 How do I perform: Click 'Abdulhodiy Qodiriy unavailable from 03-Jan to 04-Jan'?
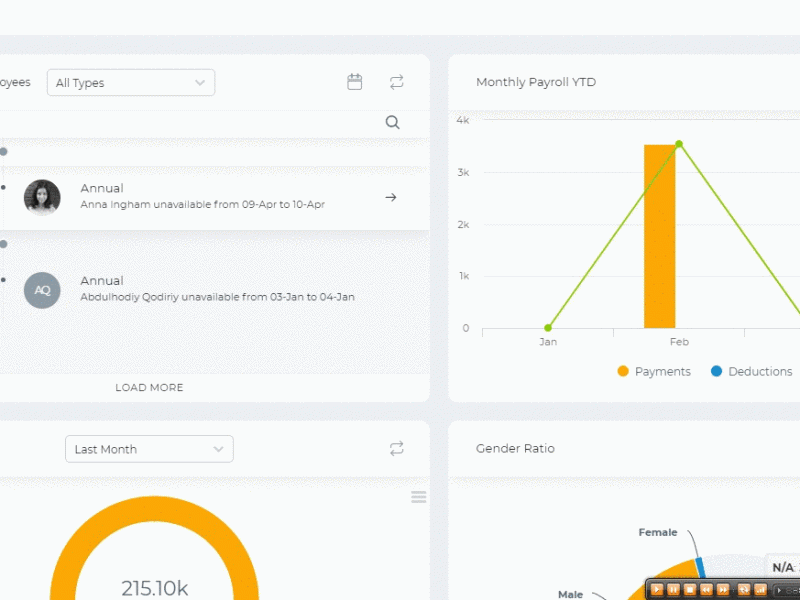pos(217,297)
